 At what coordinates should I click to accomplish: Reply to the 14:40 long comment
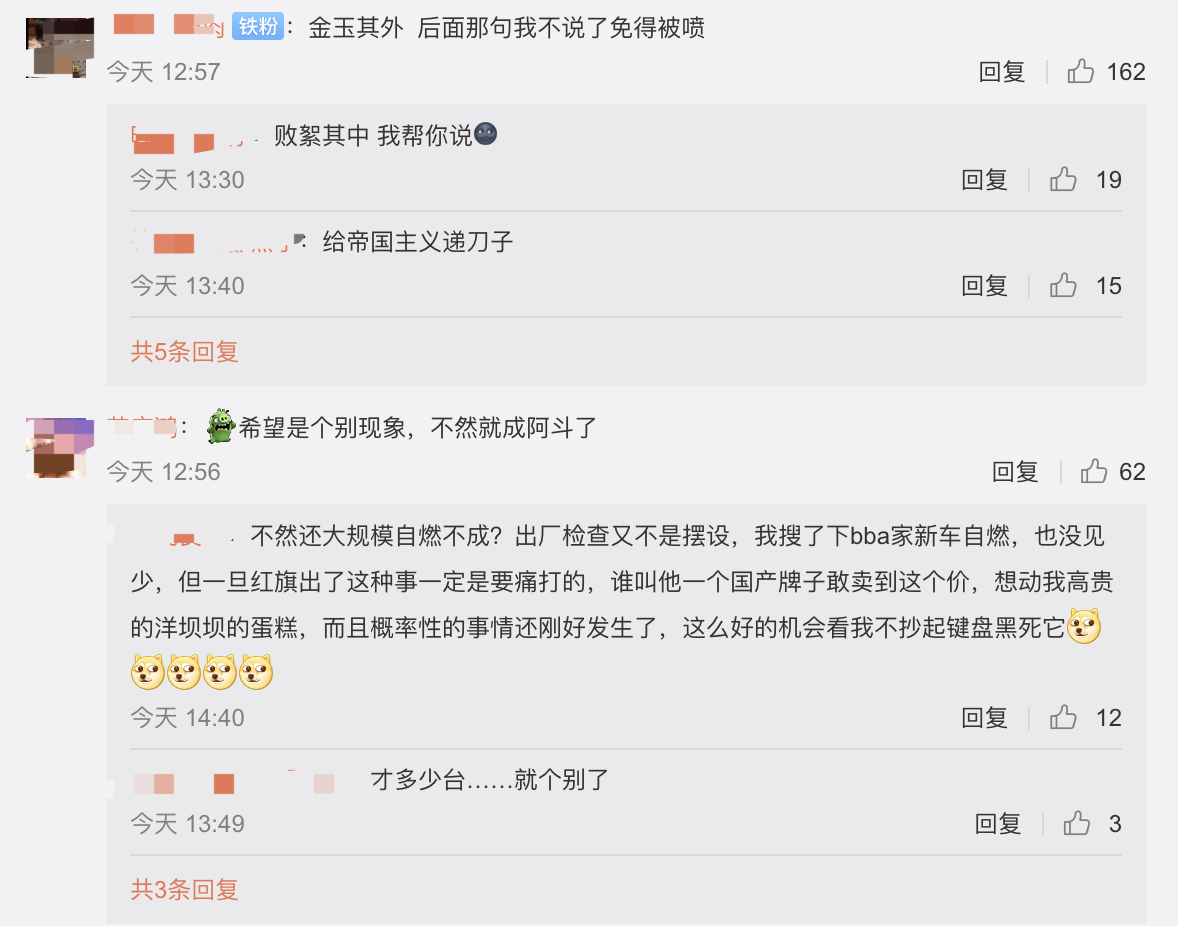984,717
